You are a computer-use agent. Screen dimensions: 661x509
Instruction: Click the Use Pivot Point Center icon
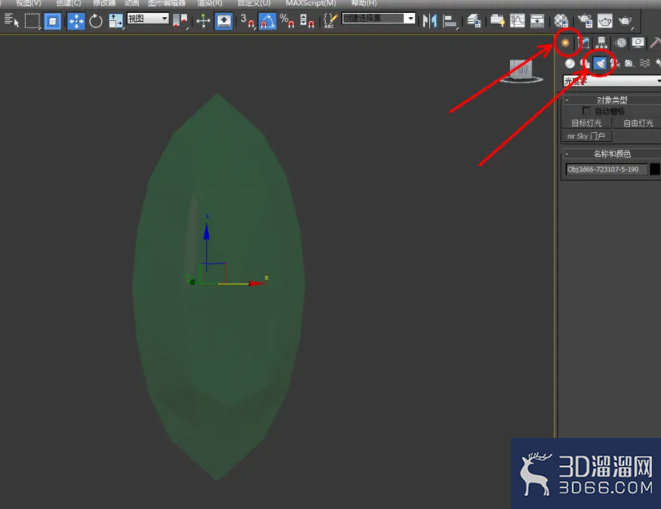[180, 21]
